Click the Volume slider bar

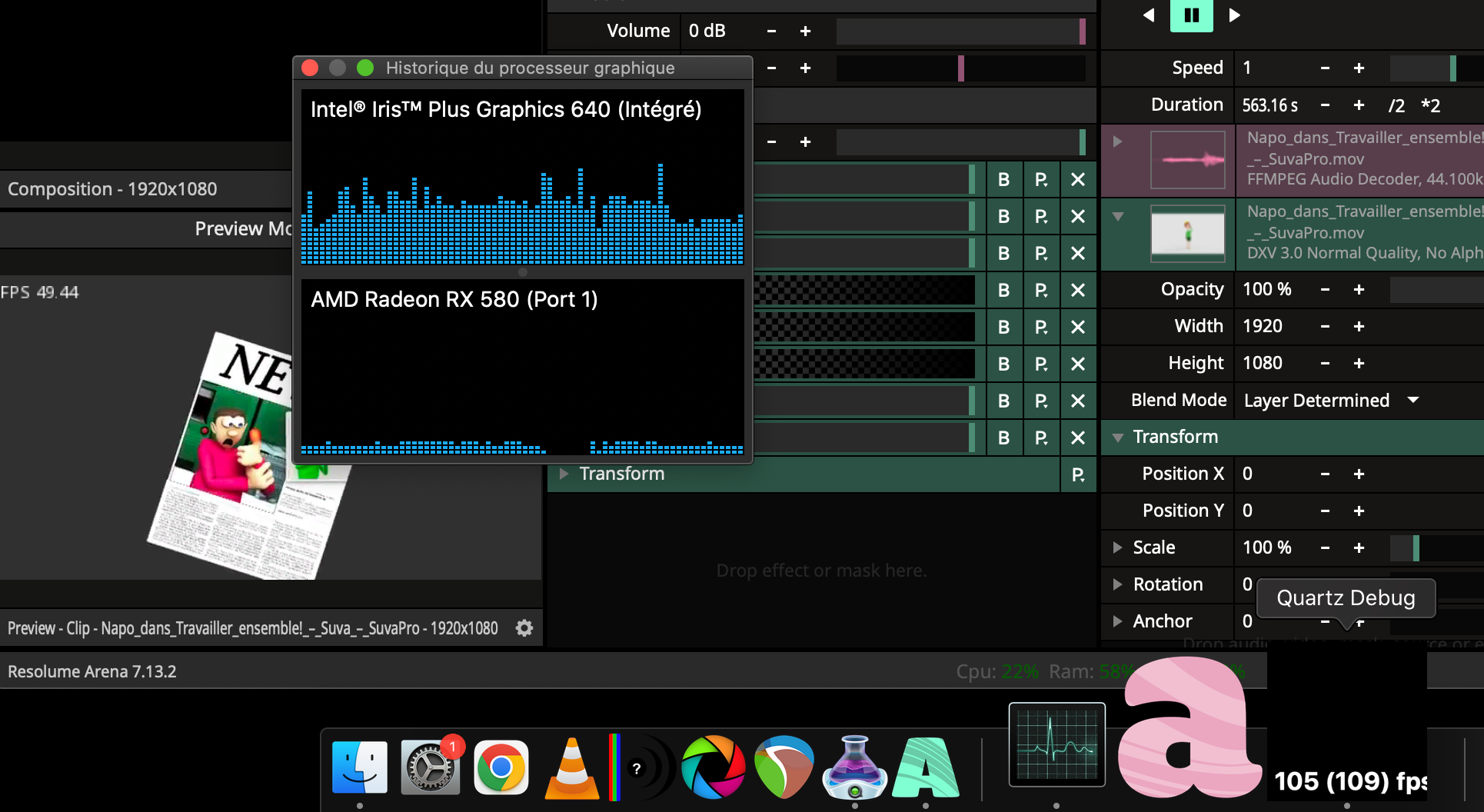point(960,32)
